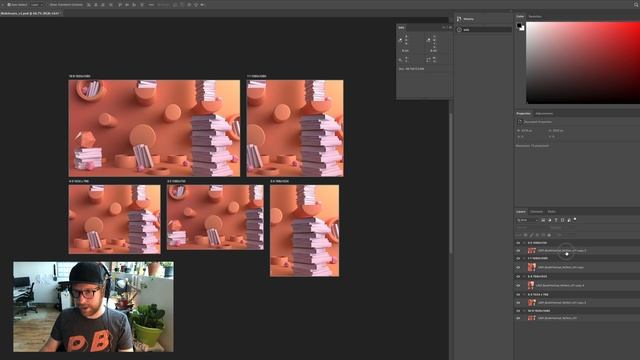Open the collapsed Info panel icon

click(459, 29)
